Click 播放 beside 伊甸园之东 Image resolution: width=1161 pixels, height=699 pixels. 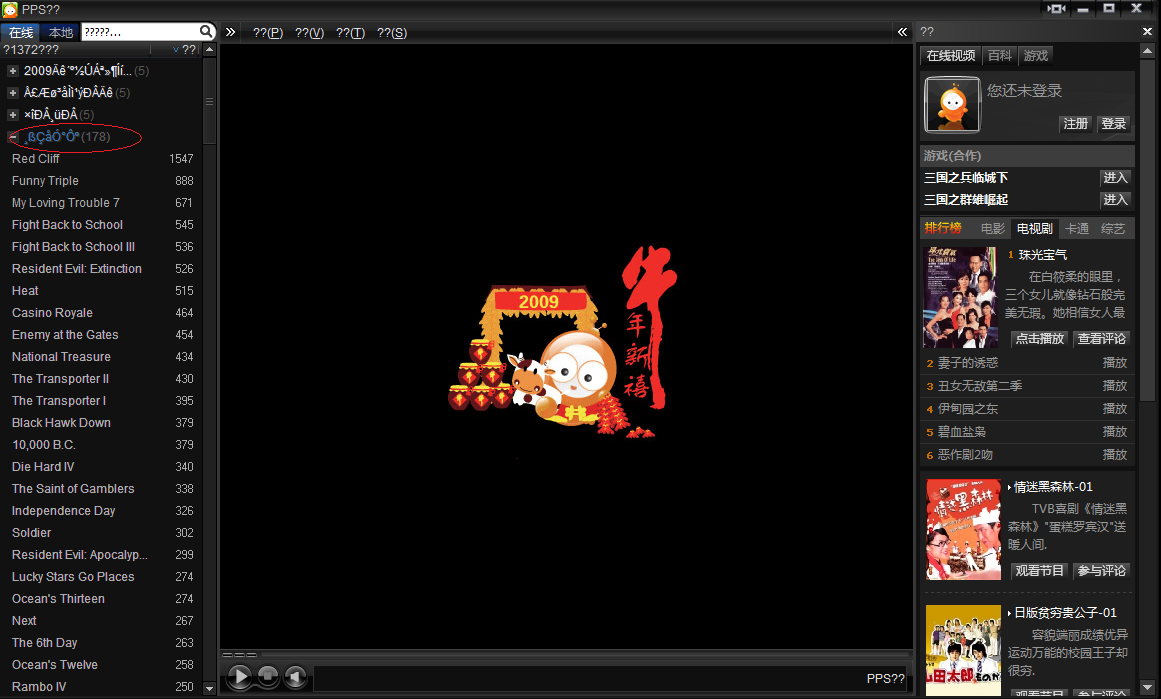click(x=1114, y=409)
